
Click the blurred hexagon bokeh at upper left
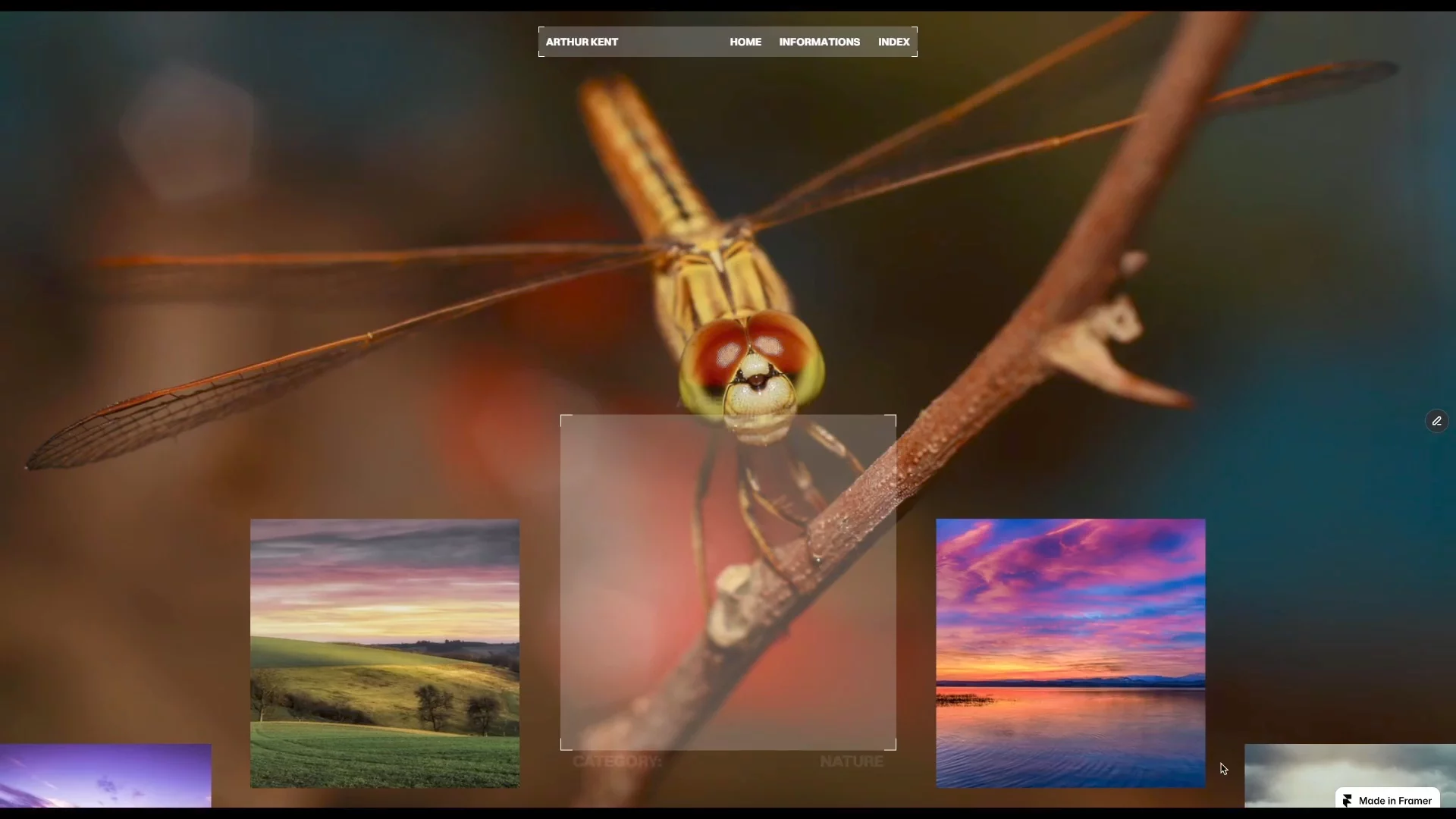coord(188,134)
